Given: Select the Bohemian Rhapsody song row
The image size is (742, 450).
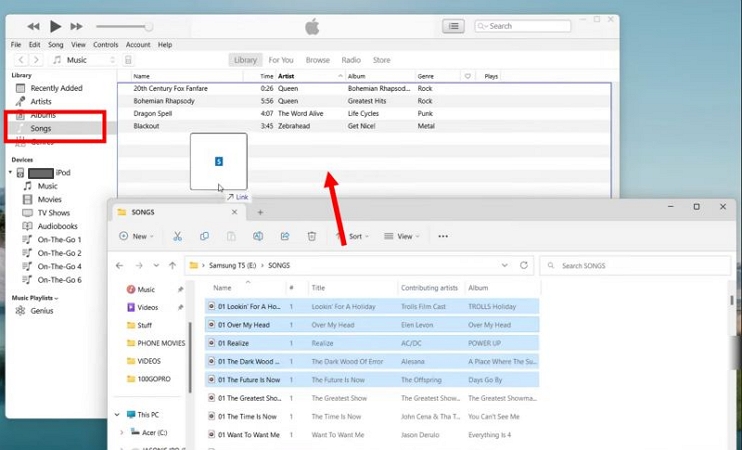Looking at the screenshot, I should pyautogui.click(x=364, y=101).
